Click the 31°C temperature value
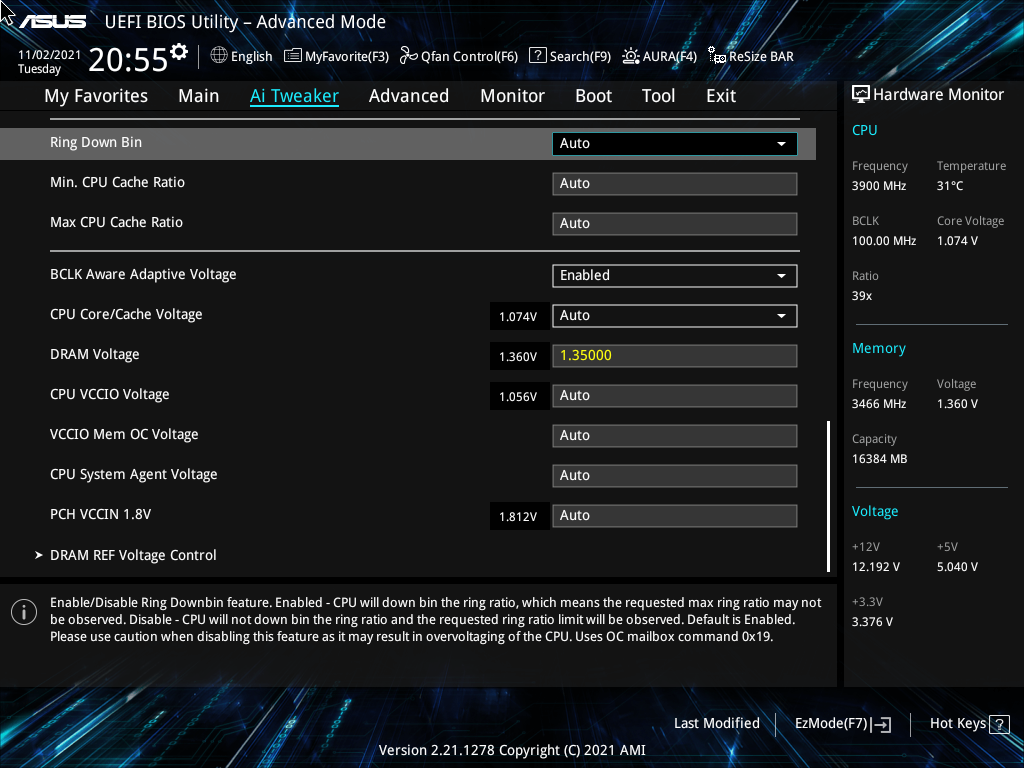The width and height of the screenshot is (1024, 768). tap(950, 185)
